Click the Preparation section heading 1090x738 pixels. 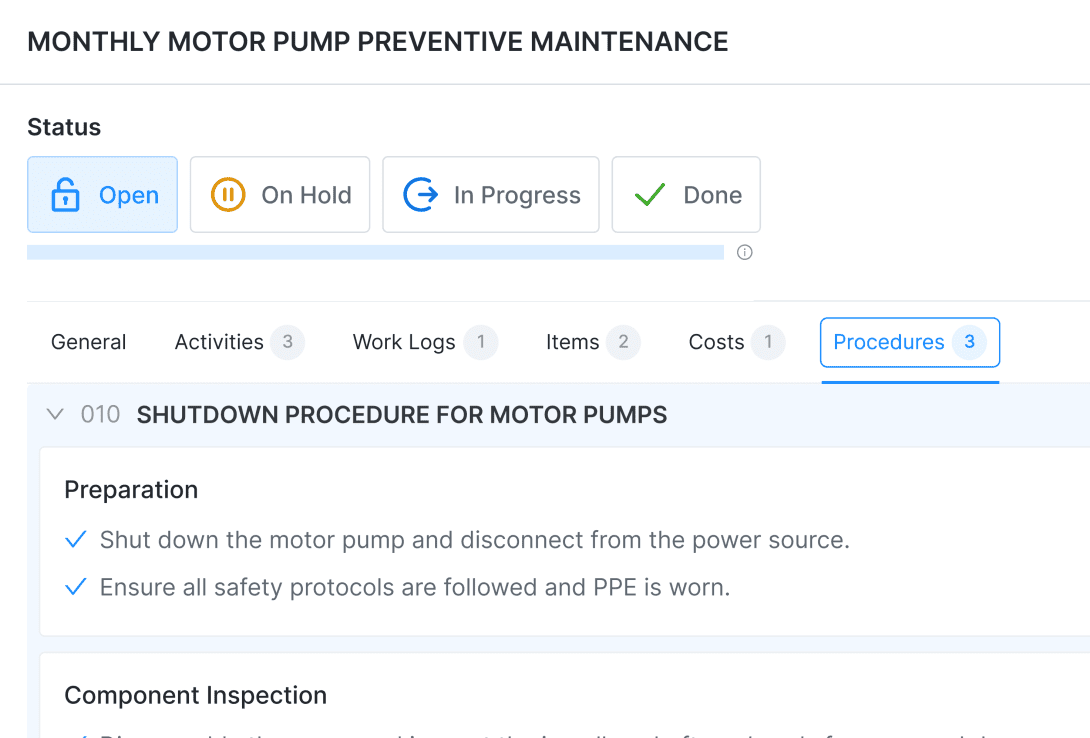click(131, 490)
